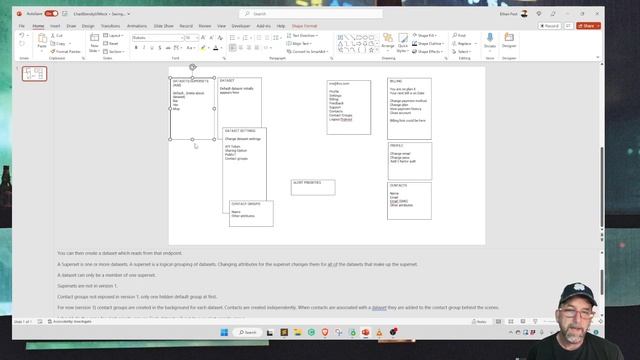Toggle Align Right paragraph button
This screenshot has height=360, width=640.
pyautogui.click(x=249, y=48)
